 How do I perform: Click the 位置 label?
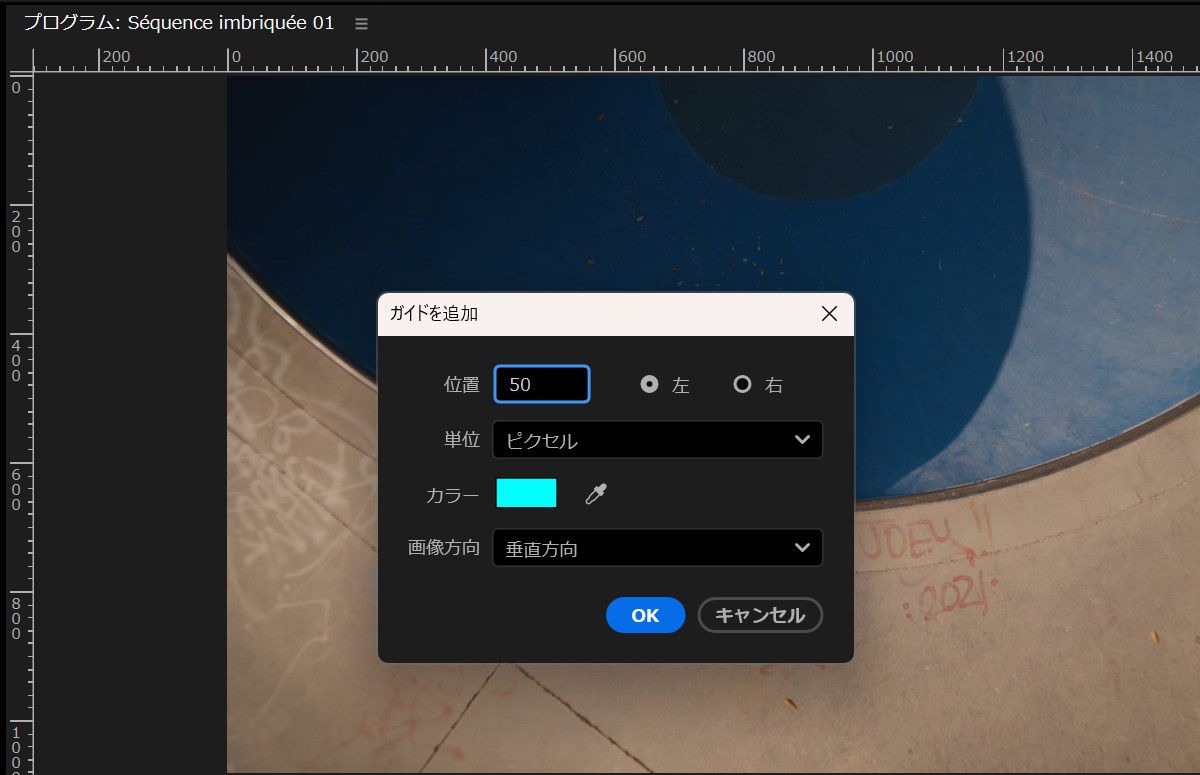tap(462, 384)
